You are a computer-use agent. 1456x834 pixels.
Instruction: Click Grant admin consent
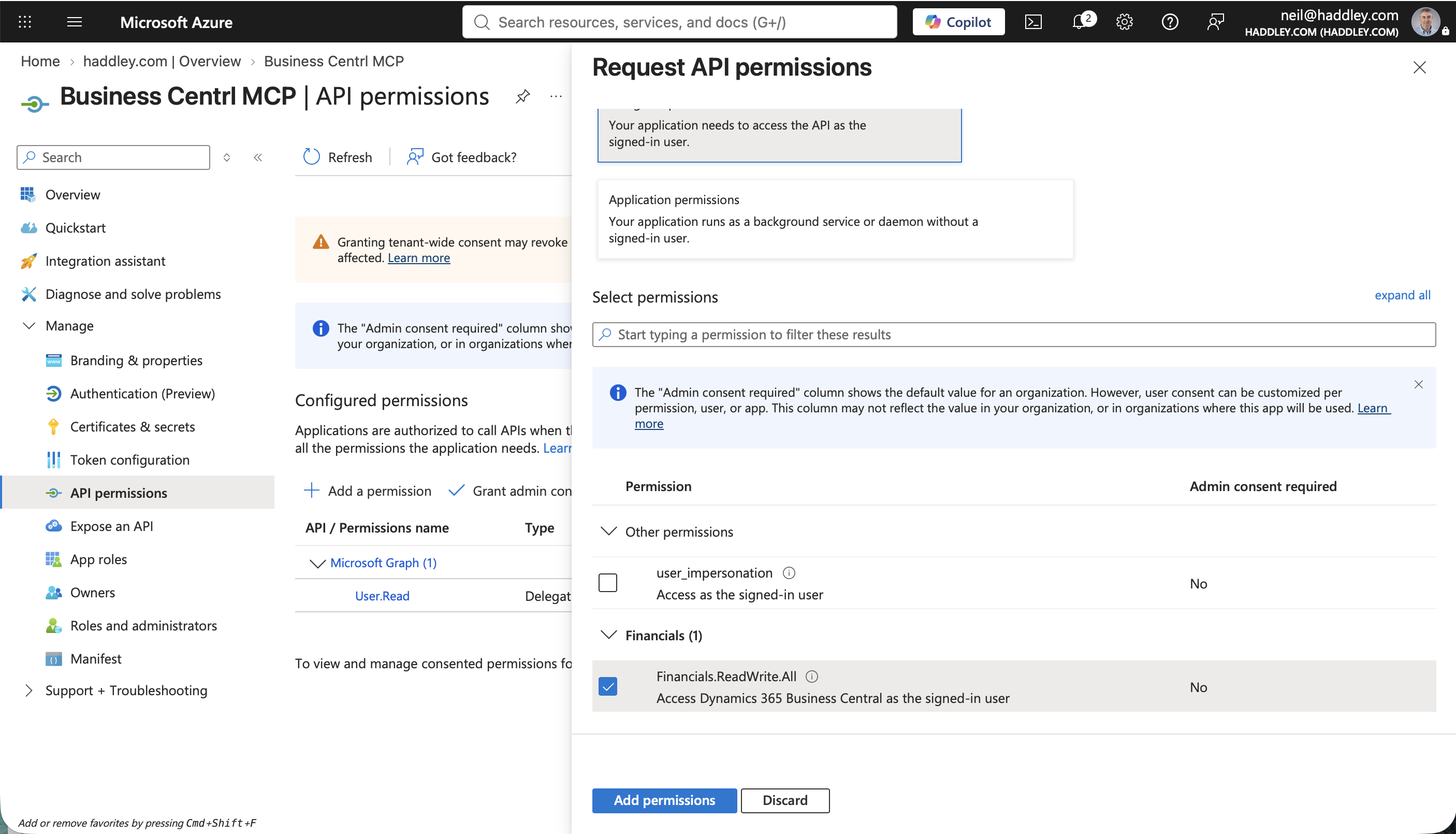click(509, 491)
